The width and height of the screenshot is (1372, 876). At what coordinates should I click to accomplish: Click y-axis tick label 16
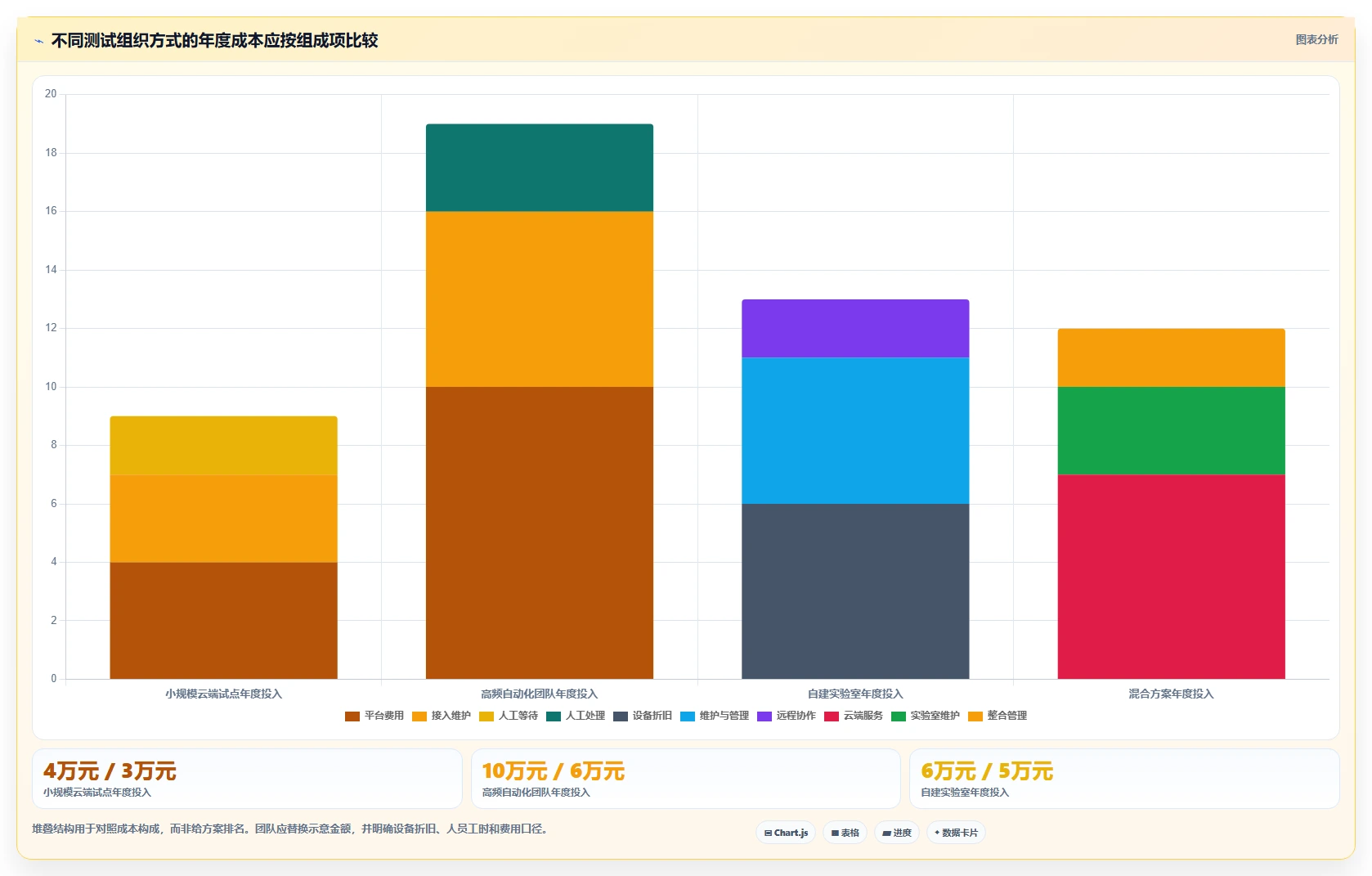point(51,211)
